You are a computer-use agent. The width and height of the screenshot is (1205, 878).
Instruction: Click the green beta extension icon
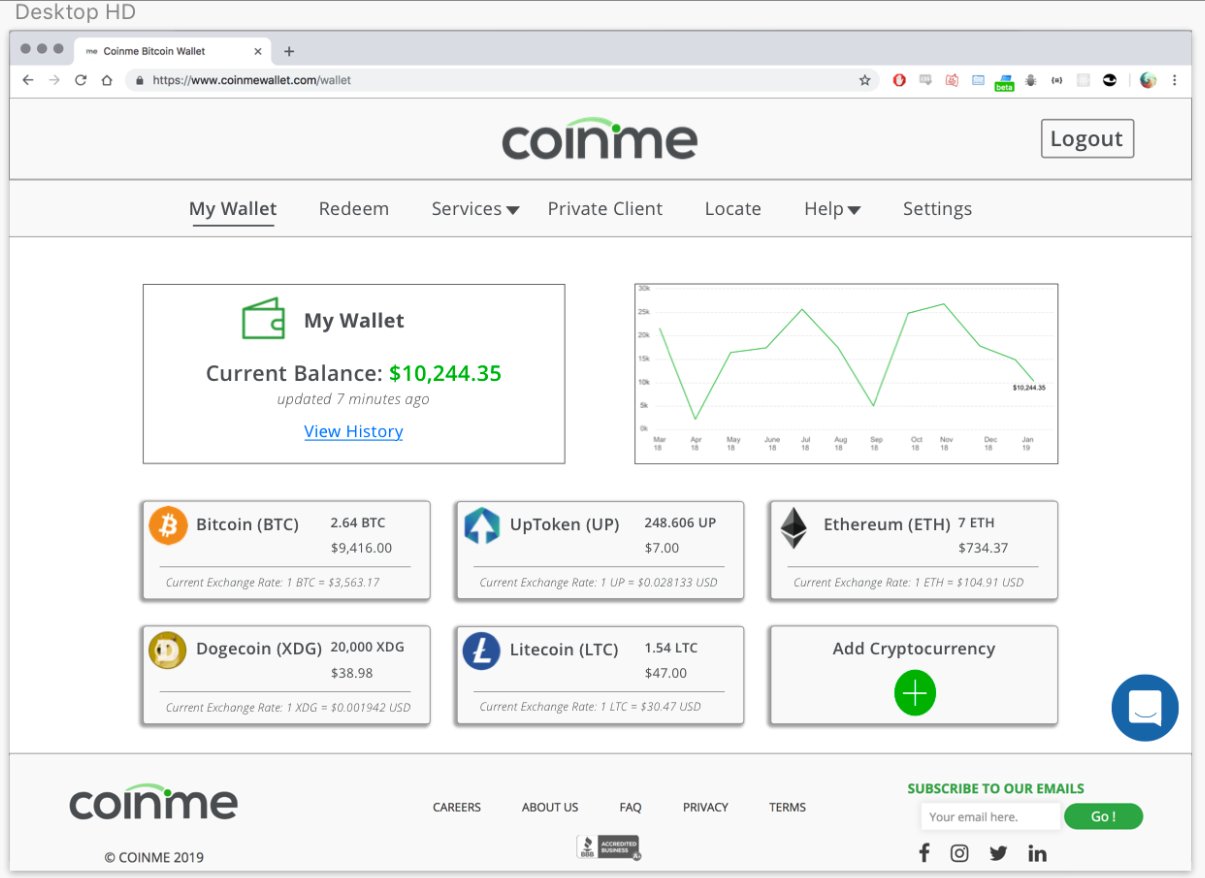click(1004, 82)
